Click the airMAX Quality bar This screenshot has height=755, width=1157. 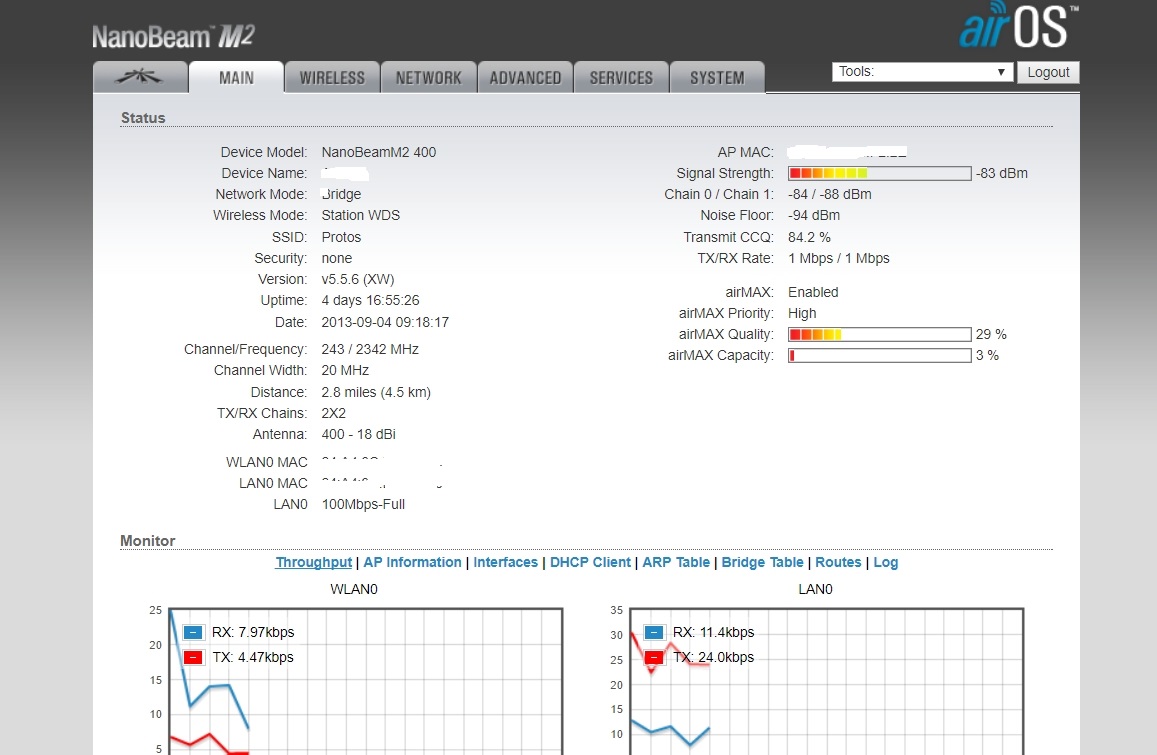880,334
